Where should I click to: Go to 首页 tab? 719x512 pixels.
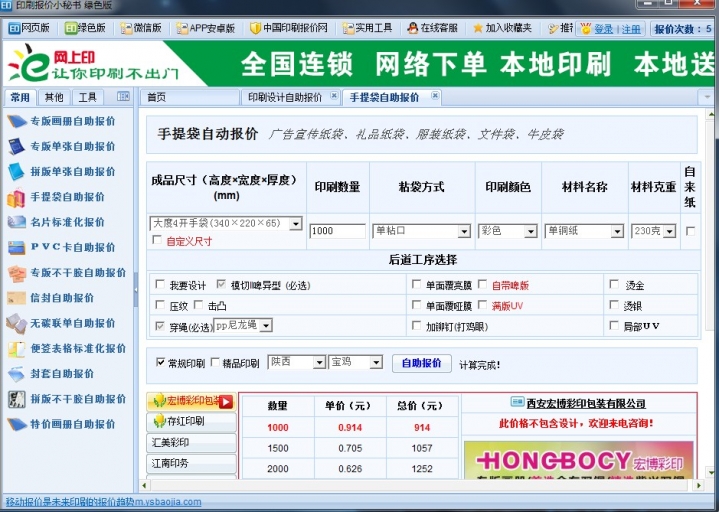(190, 97)
